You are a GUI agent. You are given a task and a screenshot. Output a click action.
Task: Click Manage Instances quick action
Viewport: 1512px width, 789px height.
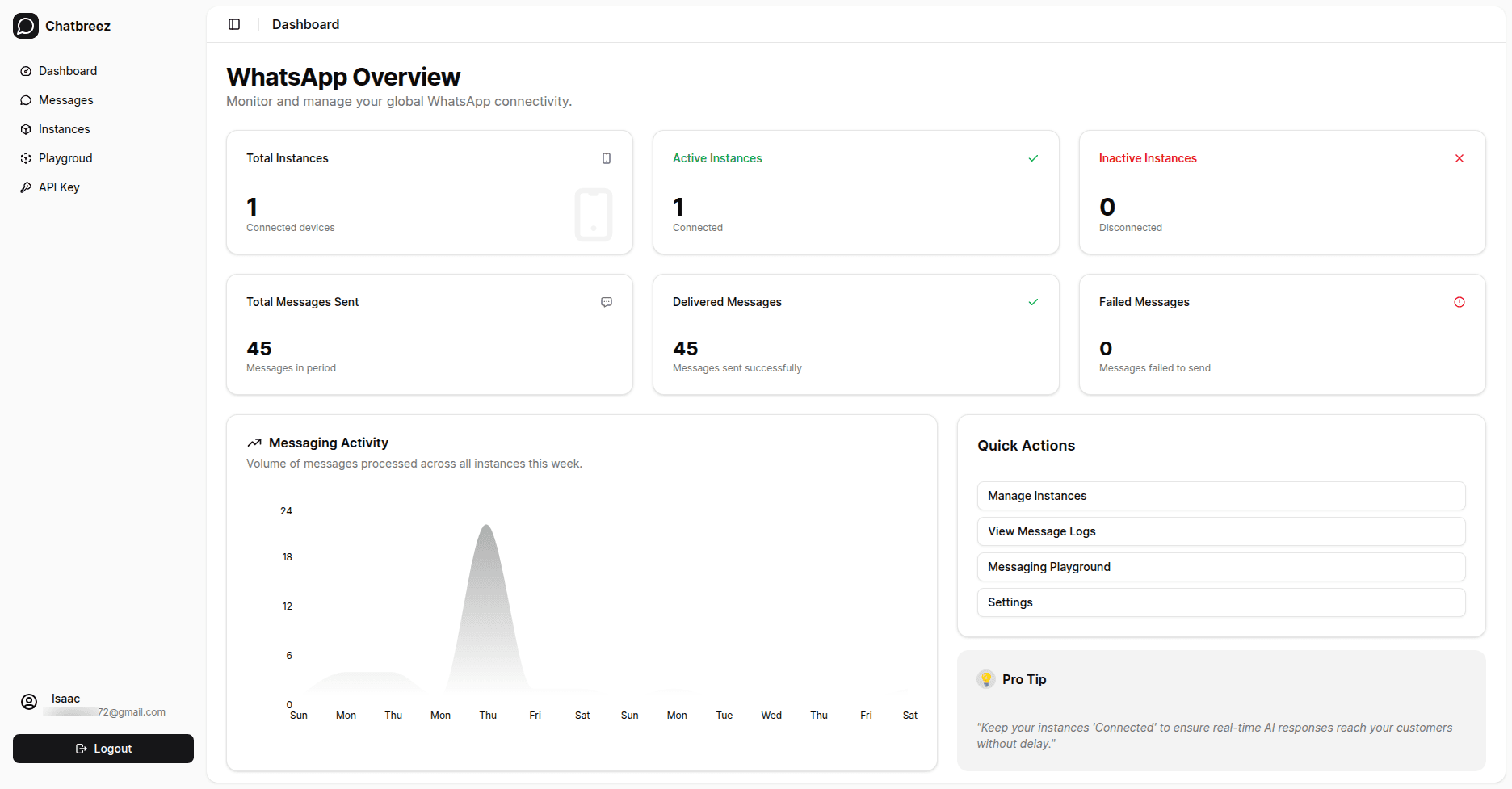pos(1221,496)
